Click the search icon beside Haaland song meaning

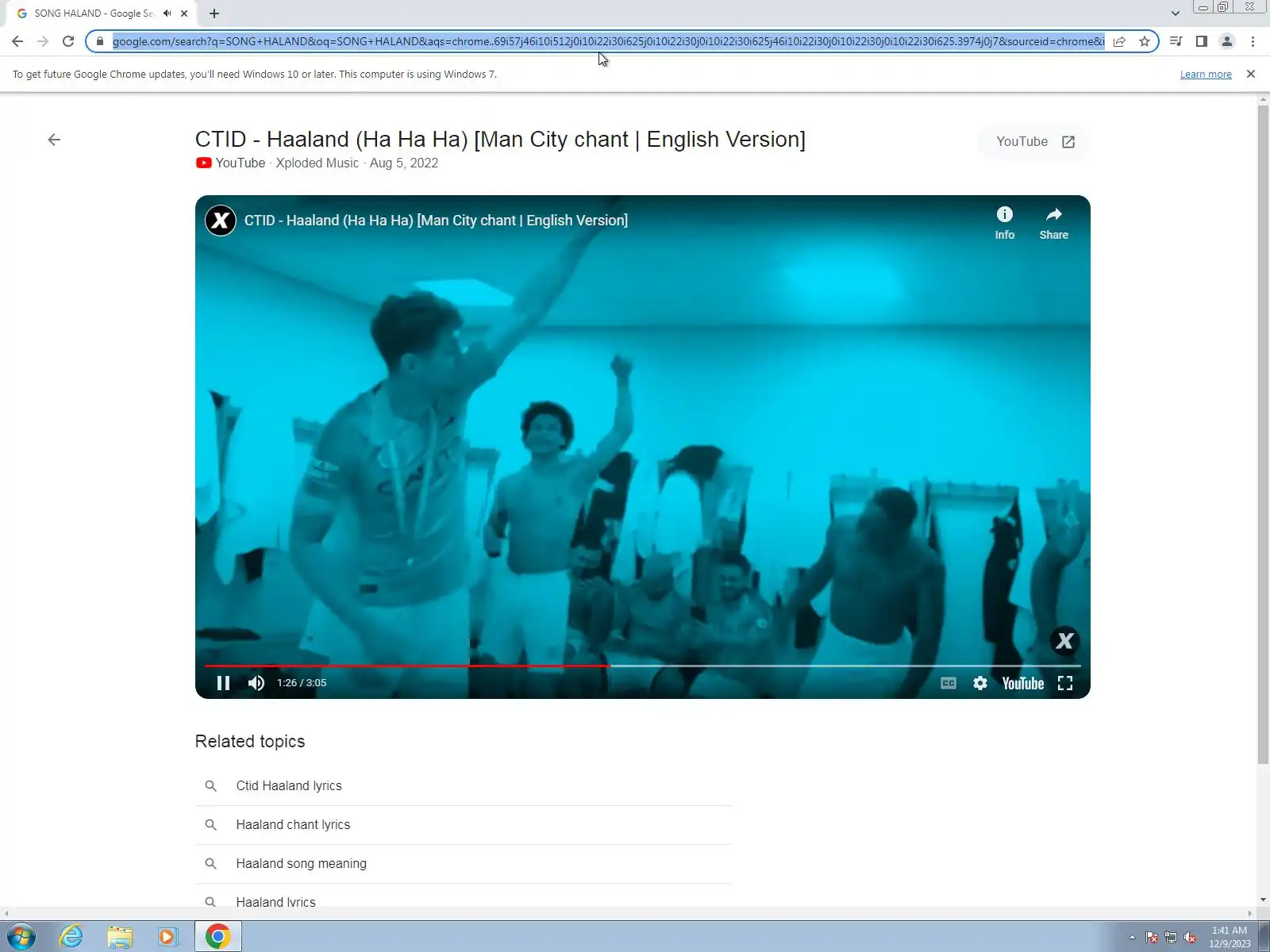210,864
